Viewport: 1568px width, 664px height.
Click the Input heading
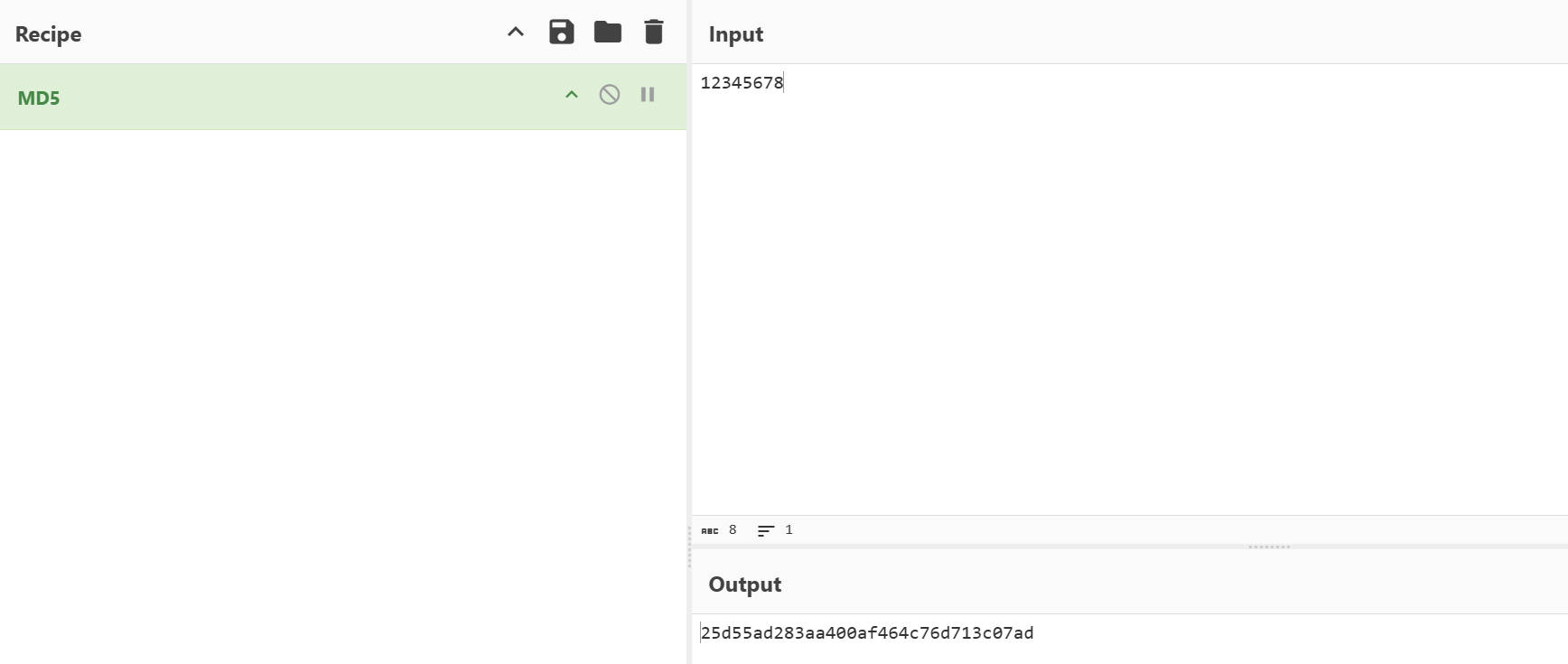pyautogui.click(x=735, y=34)
